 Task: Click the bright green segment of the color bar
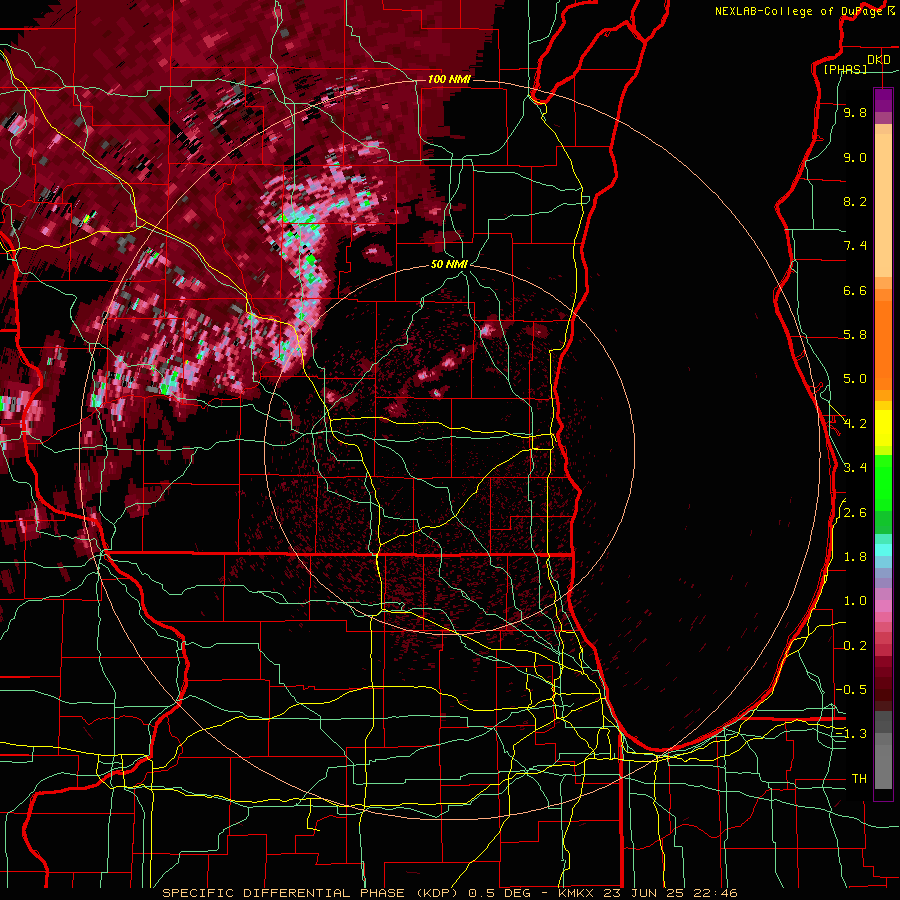point(883,482)
